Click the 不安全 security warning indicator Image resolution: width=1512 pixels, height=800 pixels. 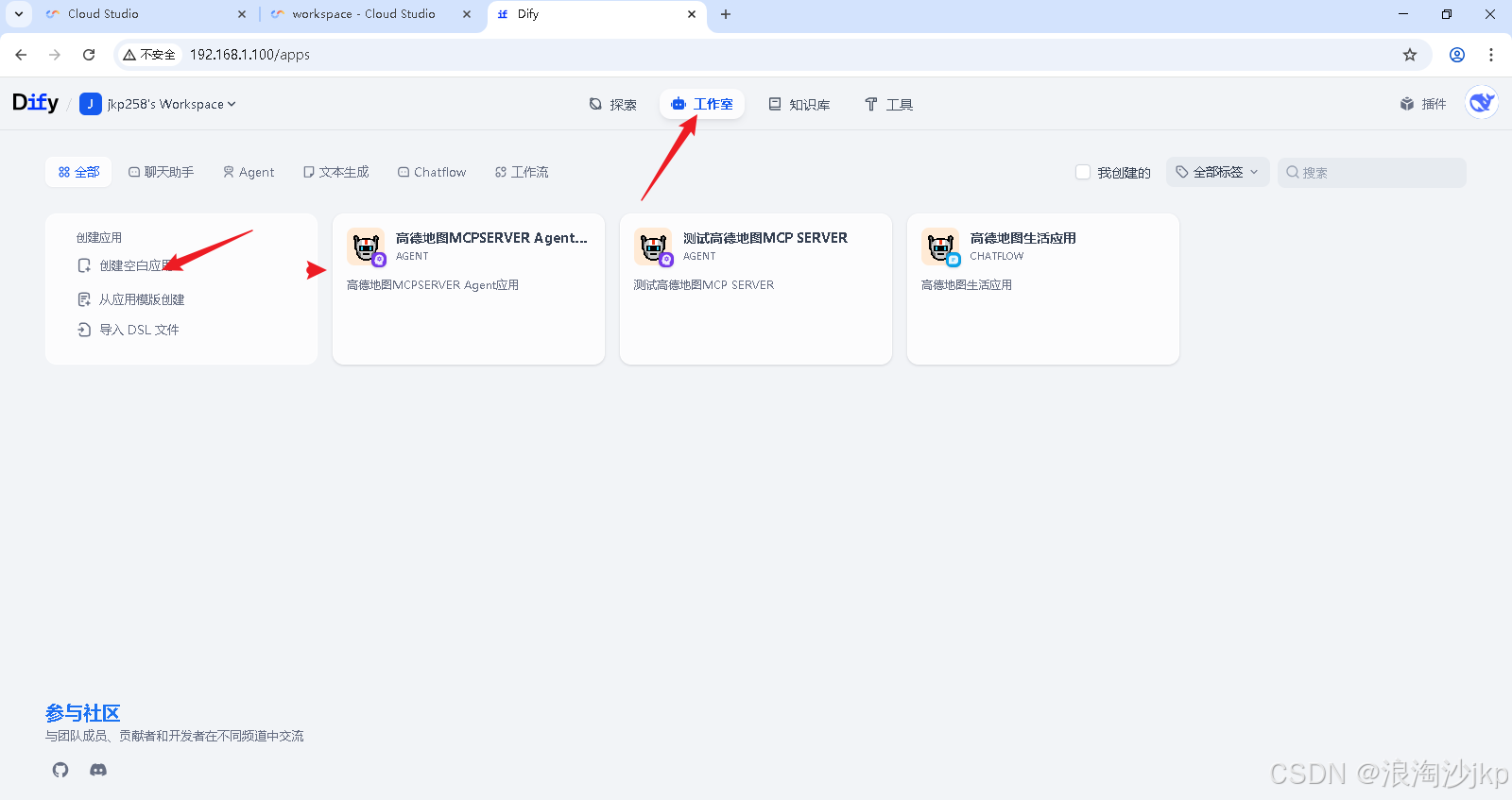coord(149,55)
